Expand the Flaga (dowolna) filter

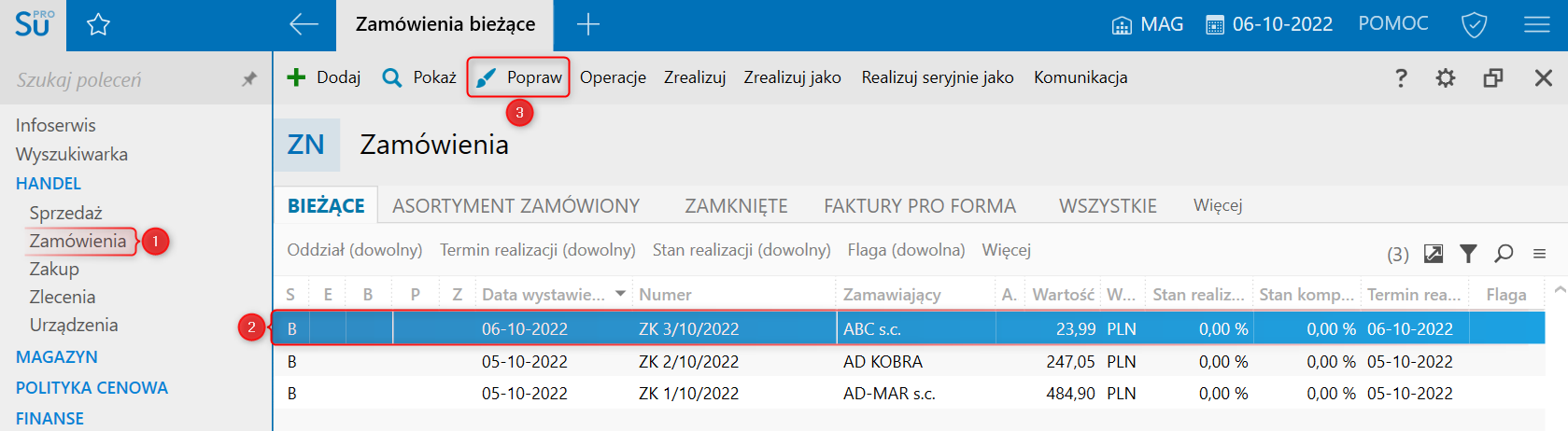coord(906,250)
